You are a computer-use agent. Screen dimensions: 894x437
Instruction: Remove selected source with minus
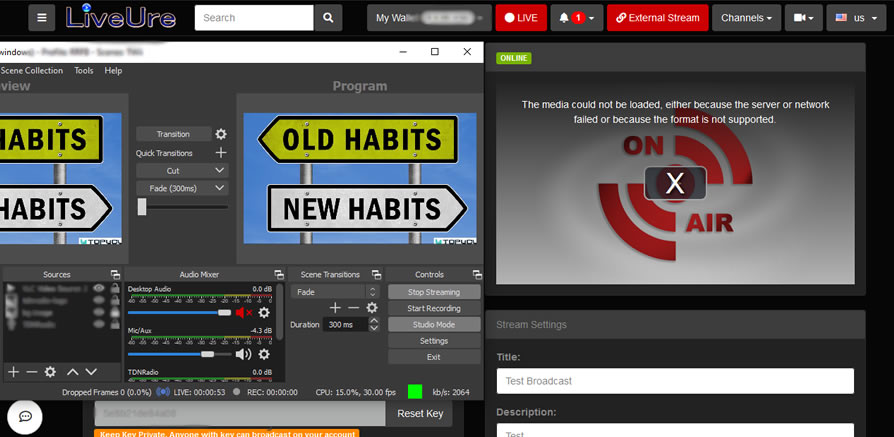[32, 372]
